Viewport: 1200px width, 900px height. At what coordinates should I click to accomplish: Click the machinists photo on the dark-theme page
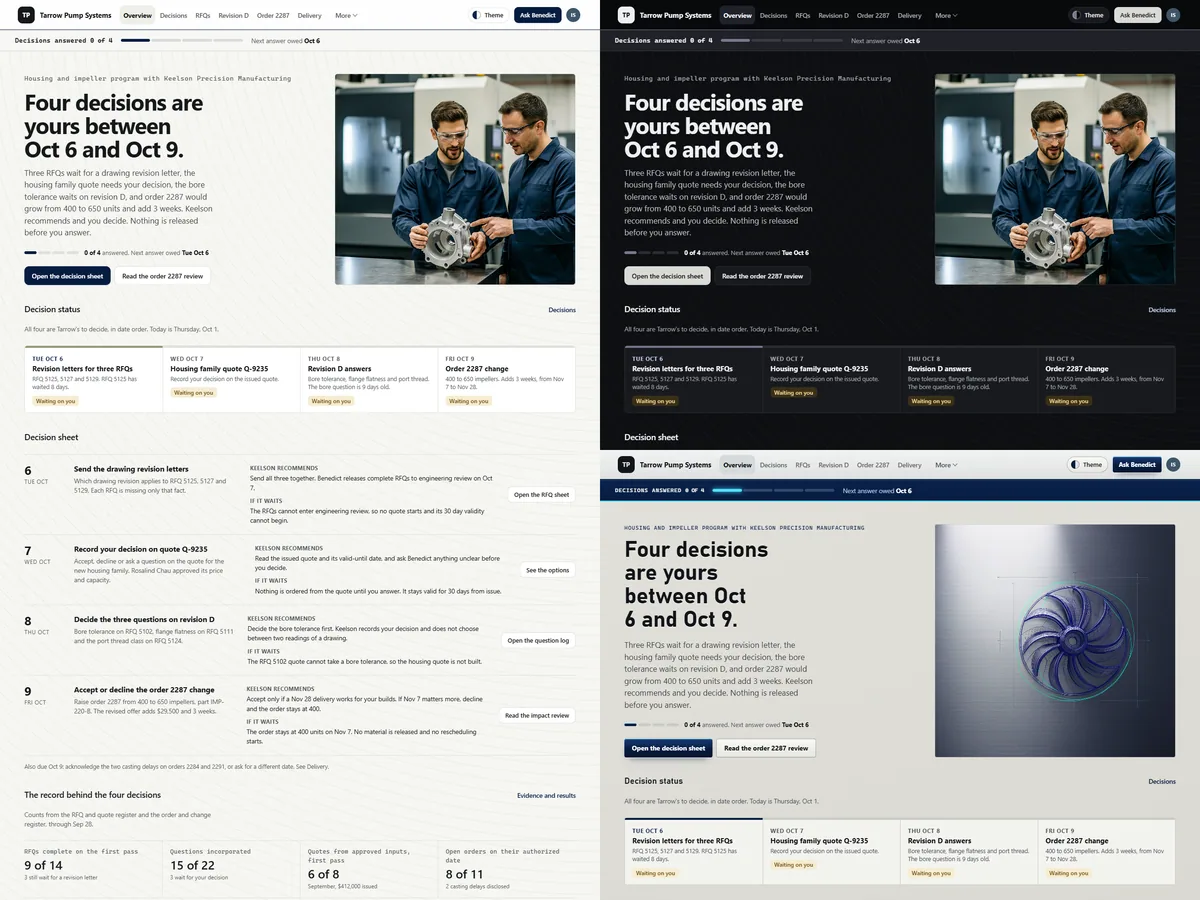coord(1055,179)
